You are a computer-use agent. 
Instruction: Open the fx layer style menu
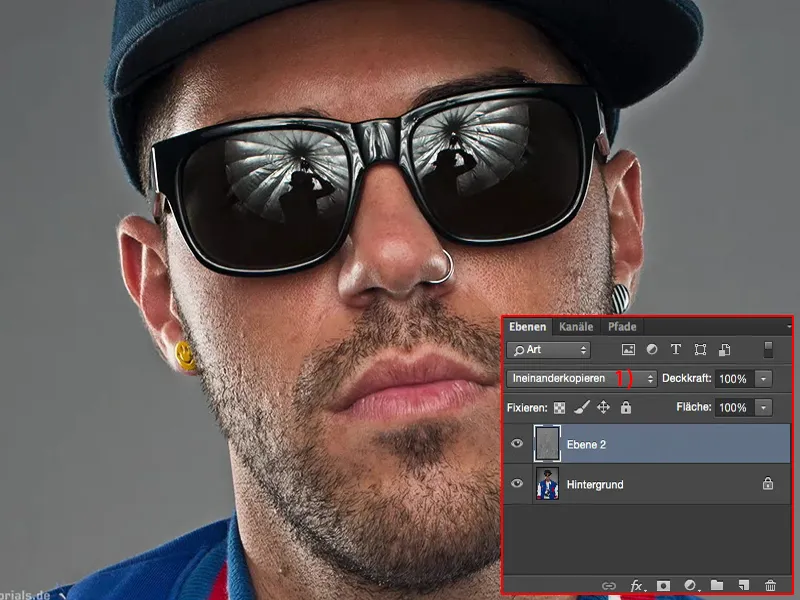pyautogui.click(x=637, y=586)
